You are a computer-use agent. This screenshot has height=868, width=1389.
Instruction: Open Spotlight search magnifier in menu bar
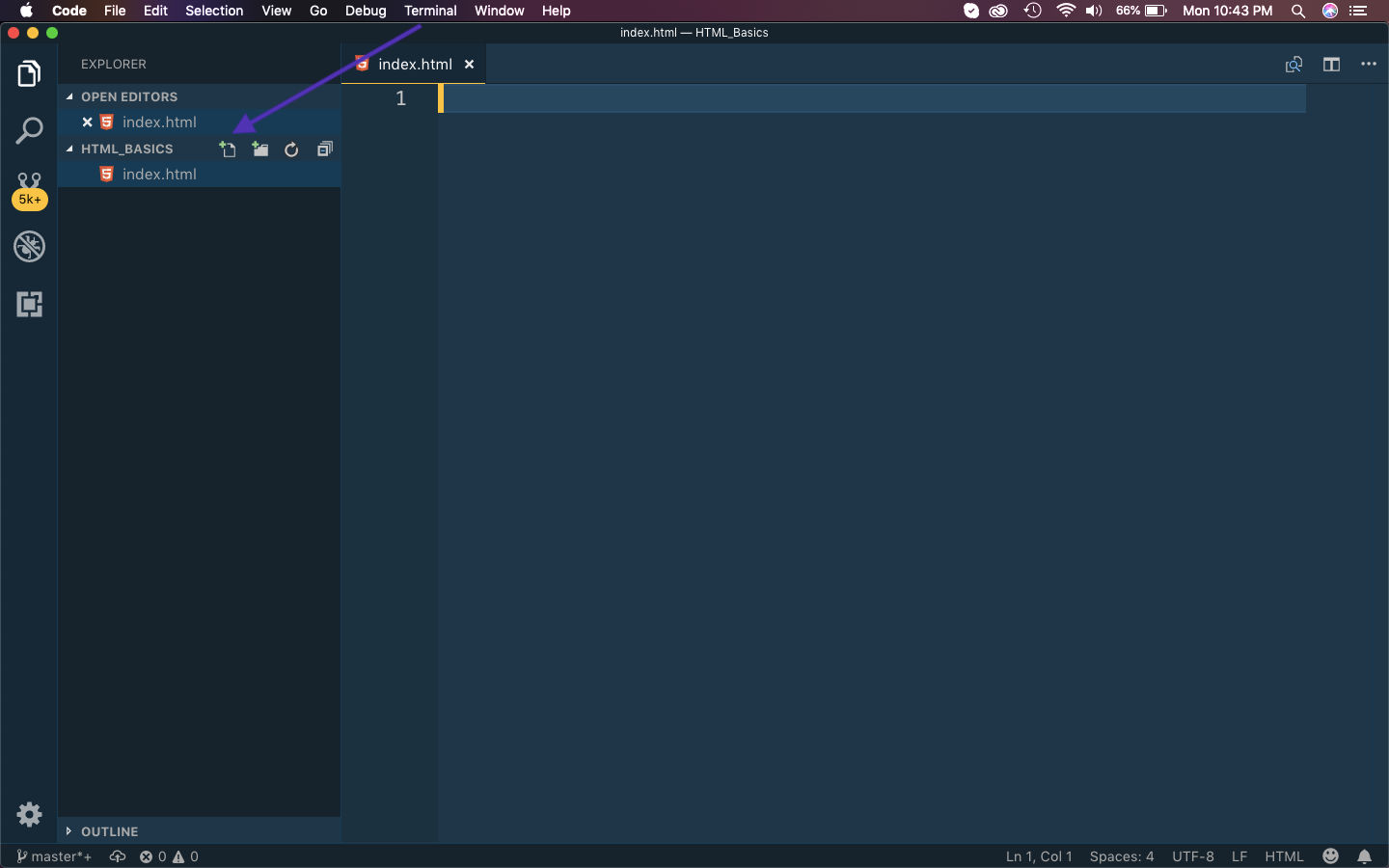click(1298, 11)
